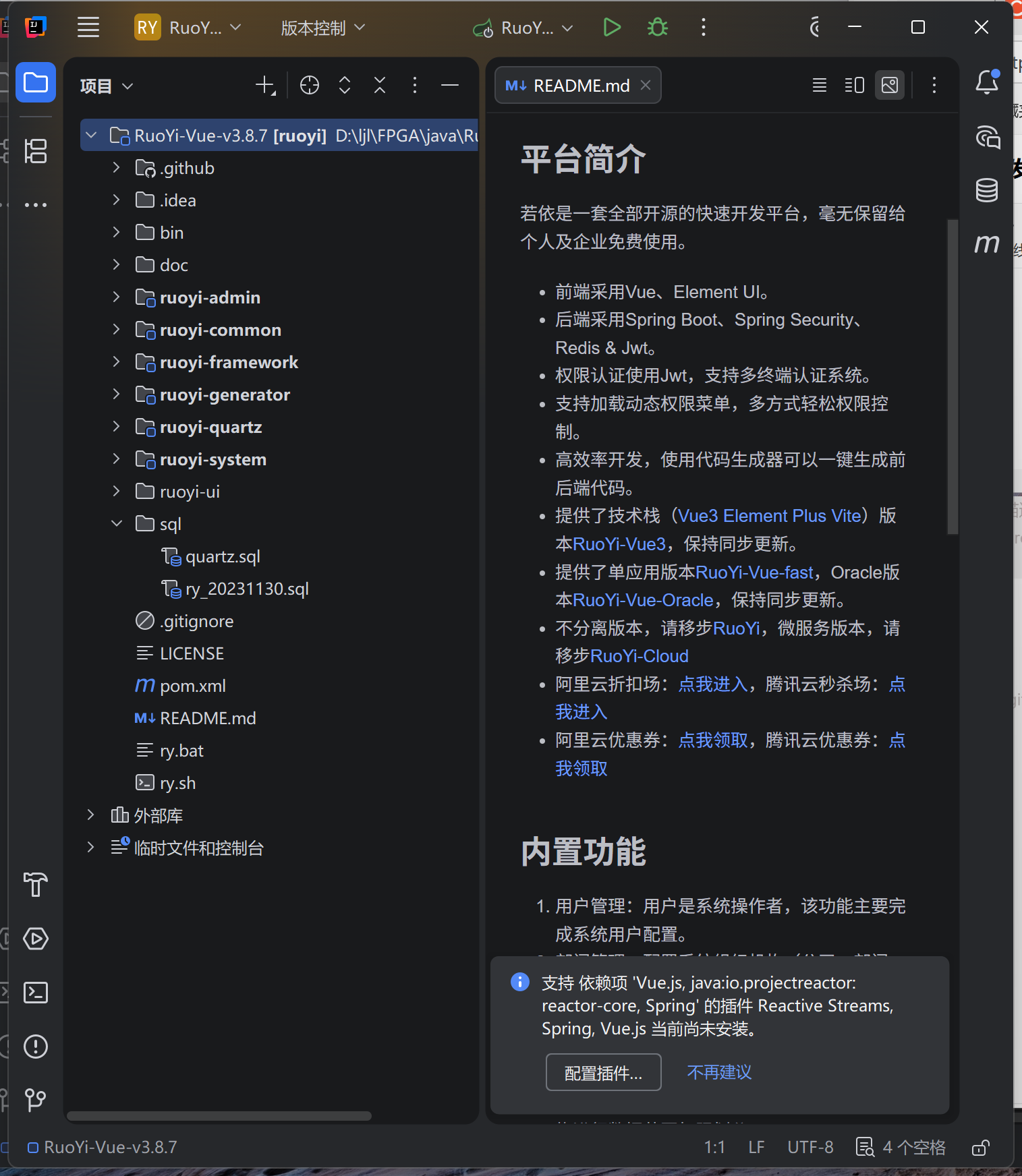This screenshot has height=1176, width=1022.
Task: Expand the ruoyi-ui folder
Action: pyautogui.click(x=116, y=492)
